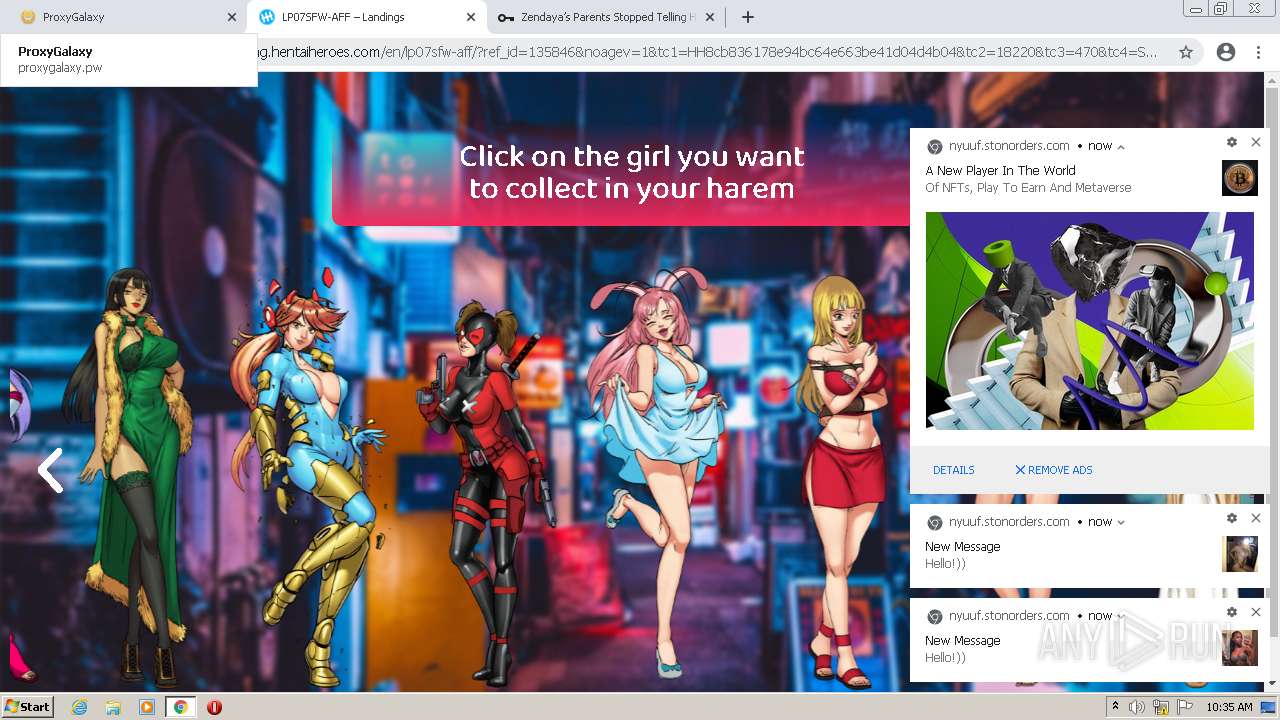Expand the bottom New Message notification

point(1121,616)
